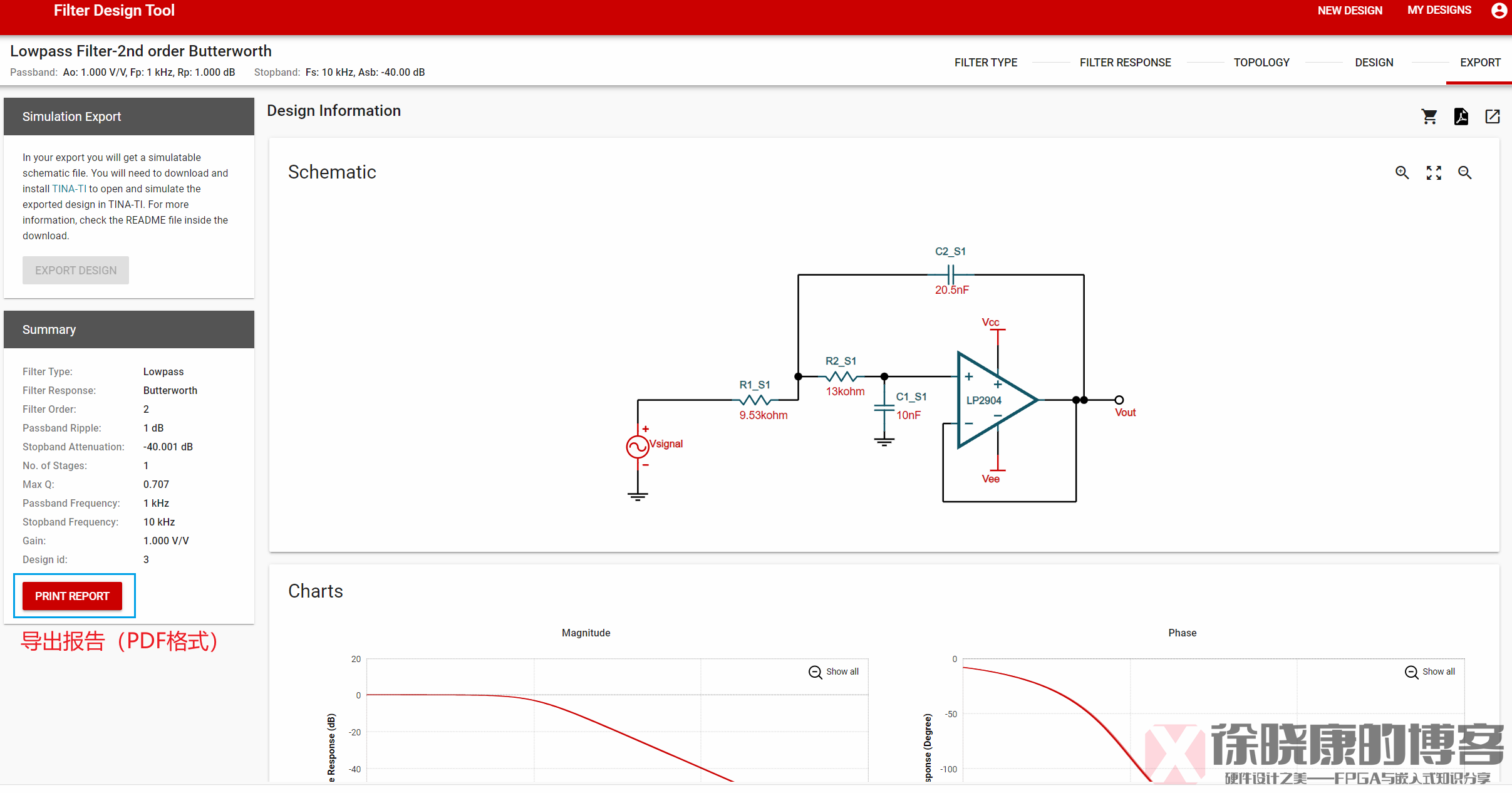The image size is (1512, 793).
Task: Switch to the TOPOLOGY step
Action: pos(1261,63)
